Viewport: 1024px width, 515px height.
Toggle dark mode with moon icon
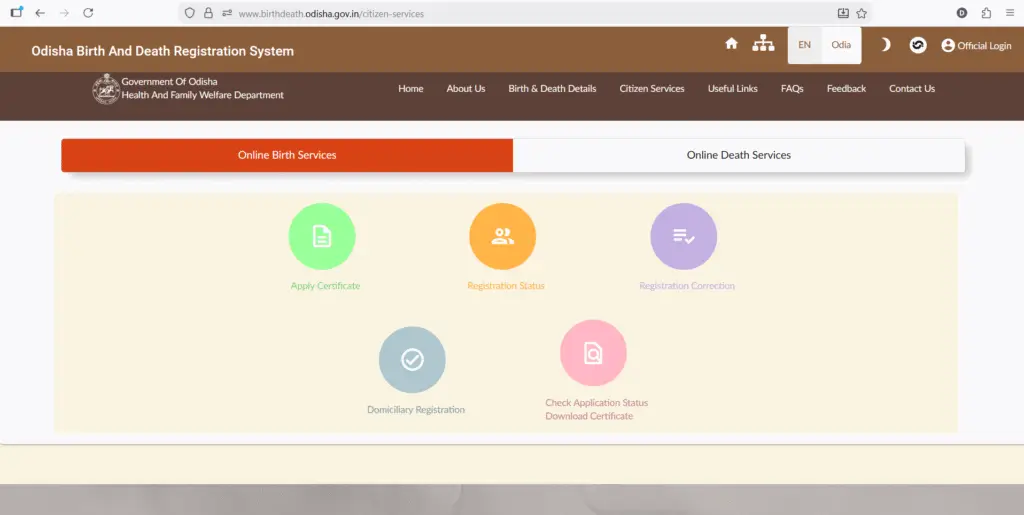tap(885, 45)
